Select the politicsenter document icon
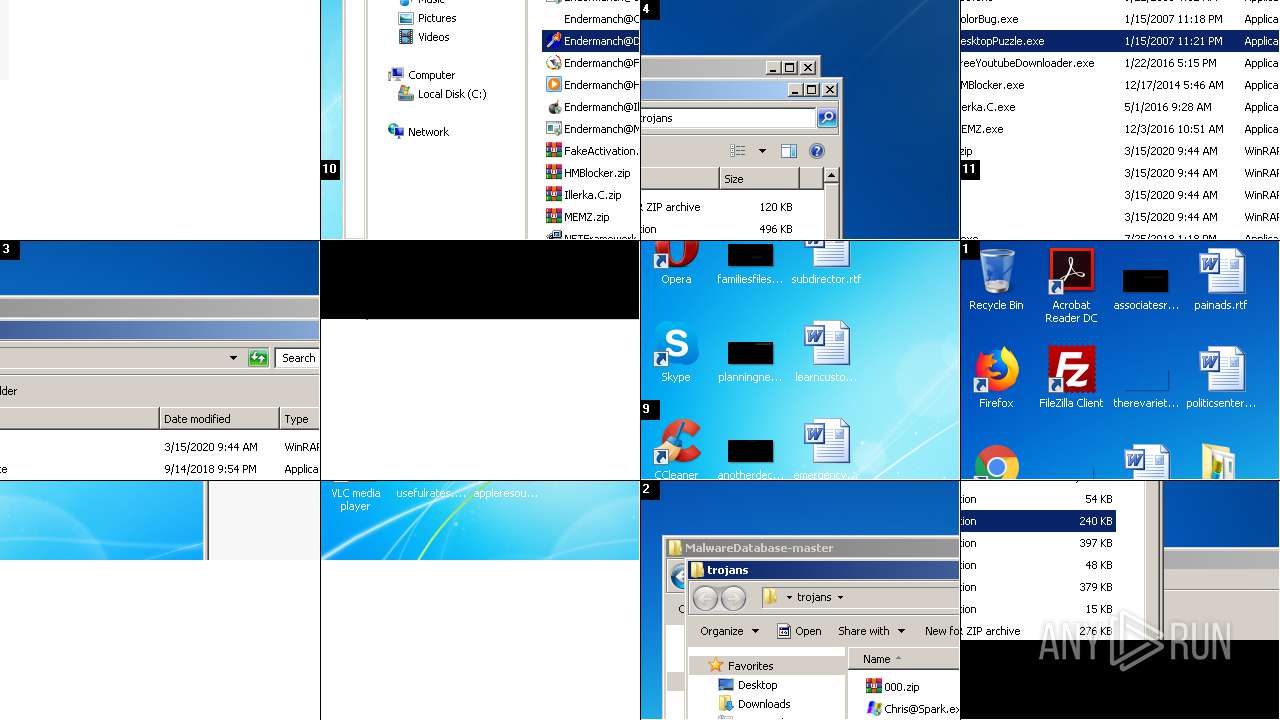1280x720 pixels. tap(1221, 378)
